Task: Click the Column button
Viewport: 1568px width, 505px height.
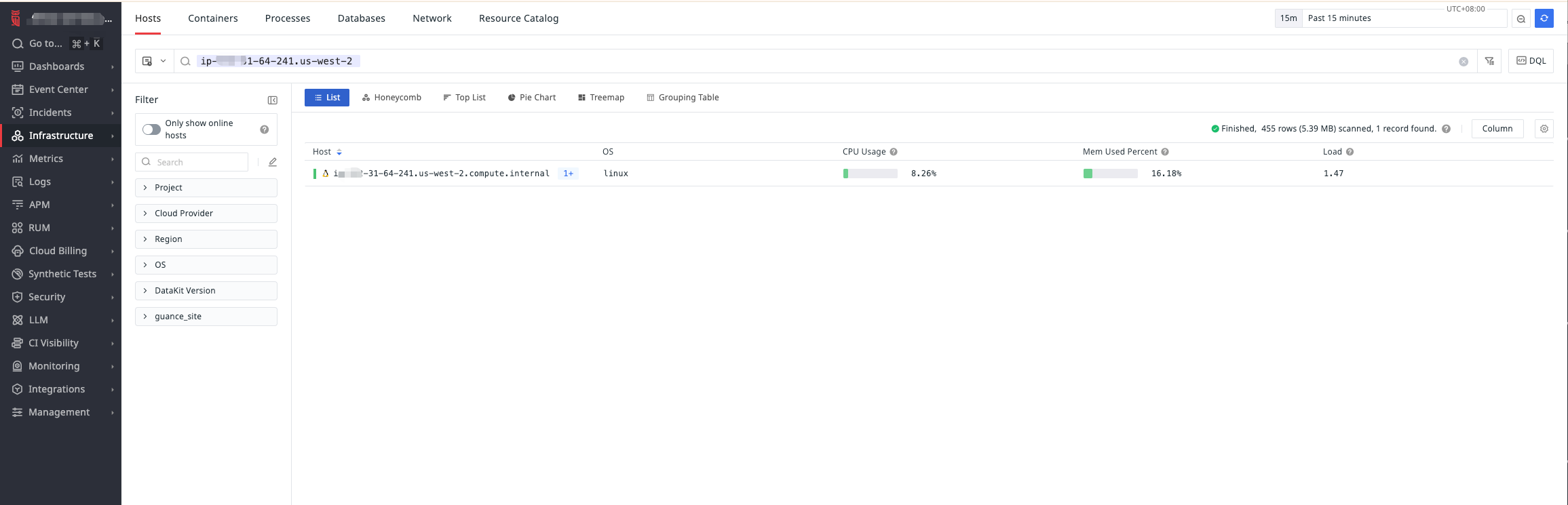Action: tap(1497, 129)
